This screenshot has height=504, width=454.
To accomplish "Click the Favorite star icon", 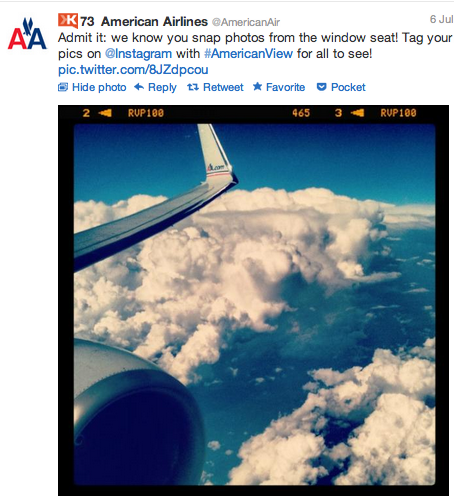I will click(257, 87).
